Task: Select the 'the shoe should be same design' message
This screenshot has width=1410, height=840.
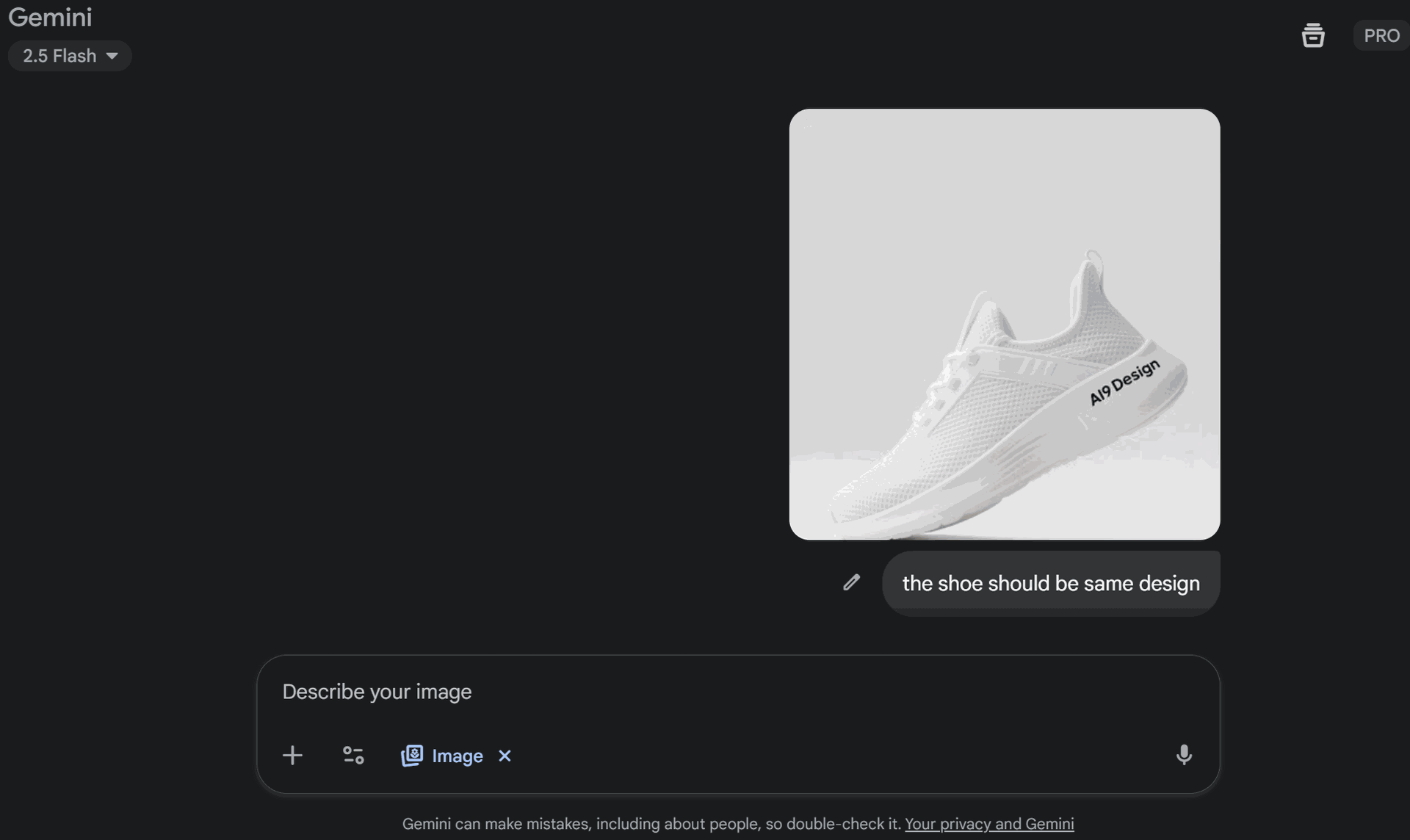Action: (1051, 583)
